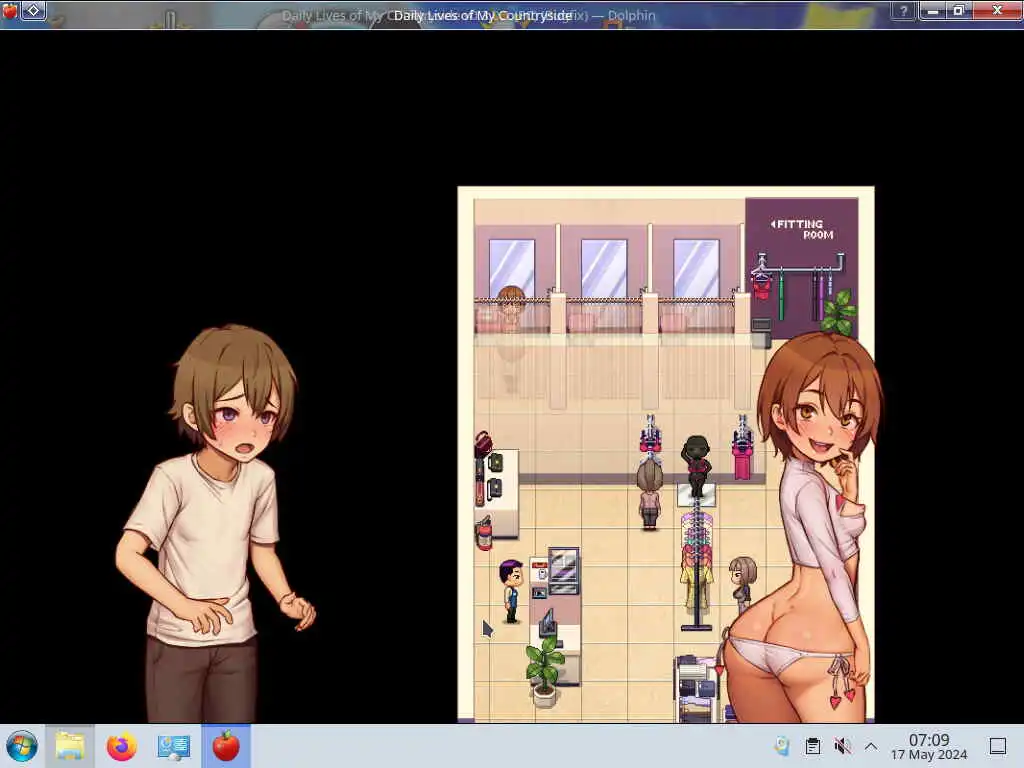Open the window menu tomato icon in titlebar
This screenshot has height=768, width=1024.
point(10,10)
